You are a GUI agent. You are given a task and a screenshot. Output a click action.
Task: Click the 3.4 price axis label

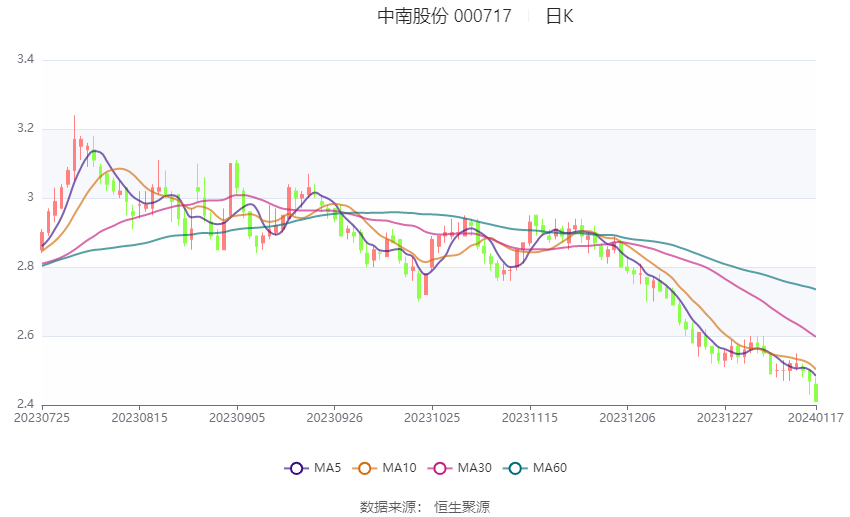[25, 59]
